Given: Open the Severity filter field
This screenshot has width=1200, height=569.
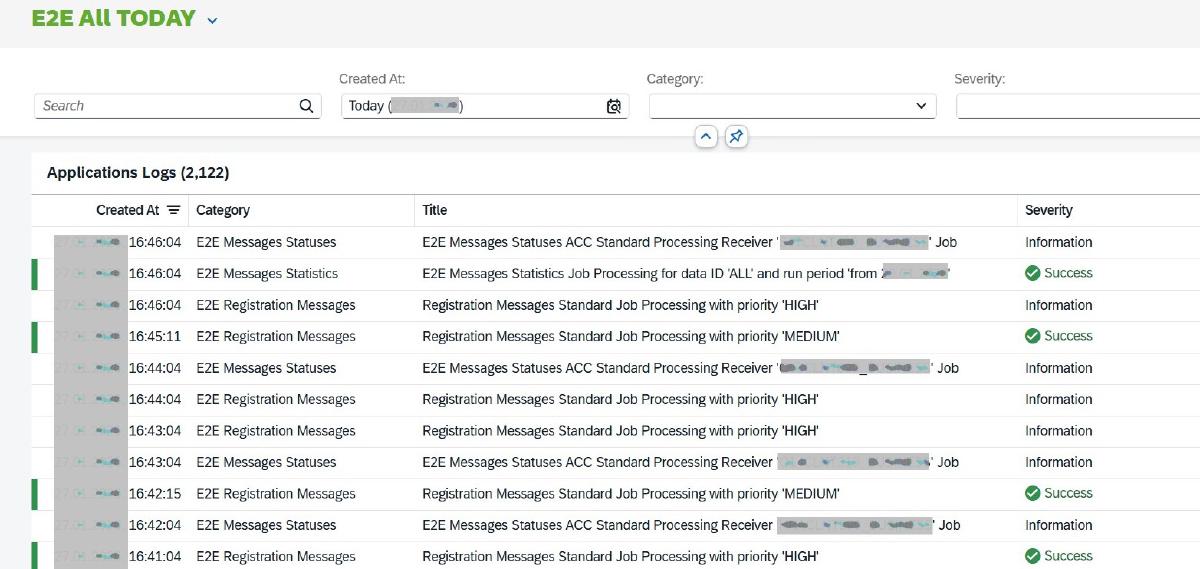Looking at the screenshot, I should 1076,106.
